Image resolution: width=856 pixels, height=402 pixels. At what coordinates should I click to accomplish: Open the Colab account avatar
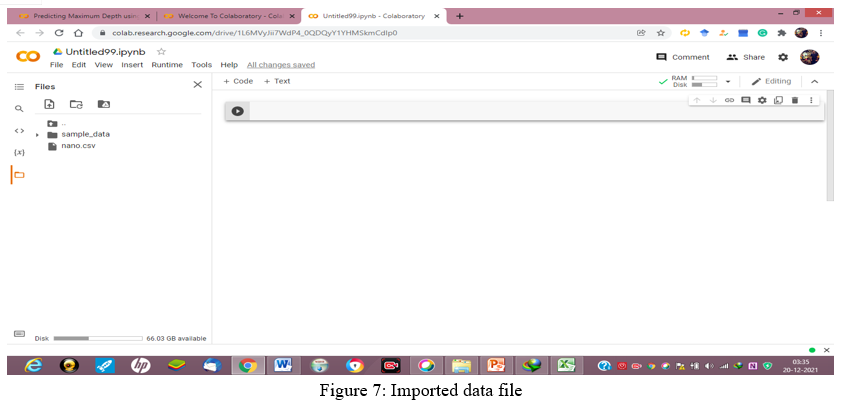coord(810,57)
